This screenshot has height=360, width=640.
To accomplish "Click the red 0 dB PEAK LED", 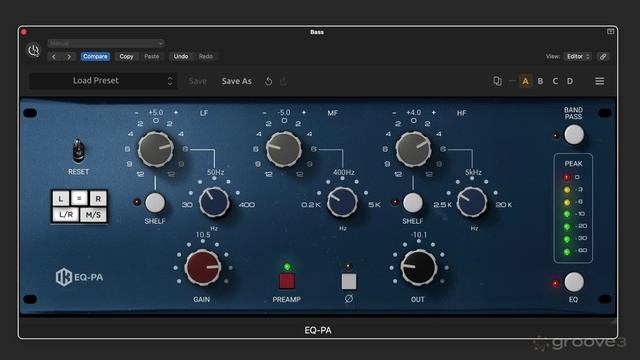I will click(567, 177).
